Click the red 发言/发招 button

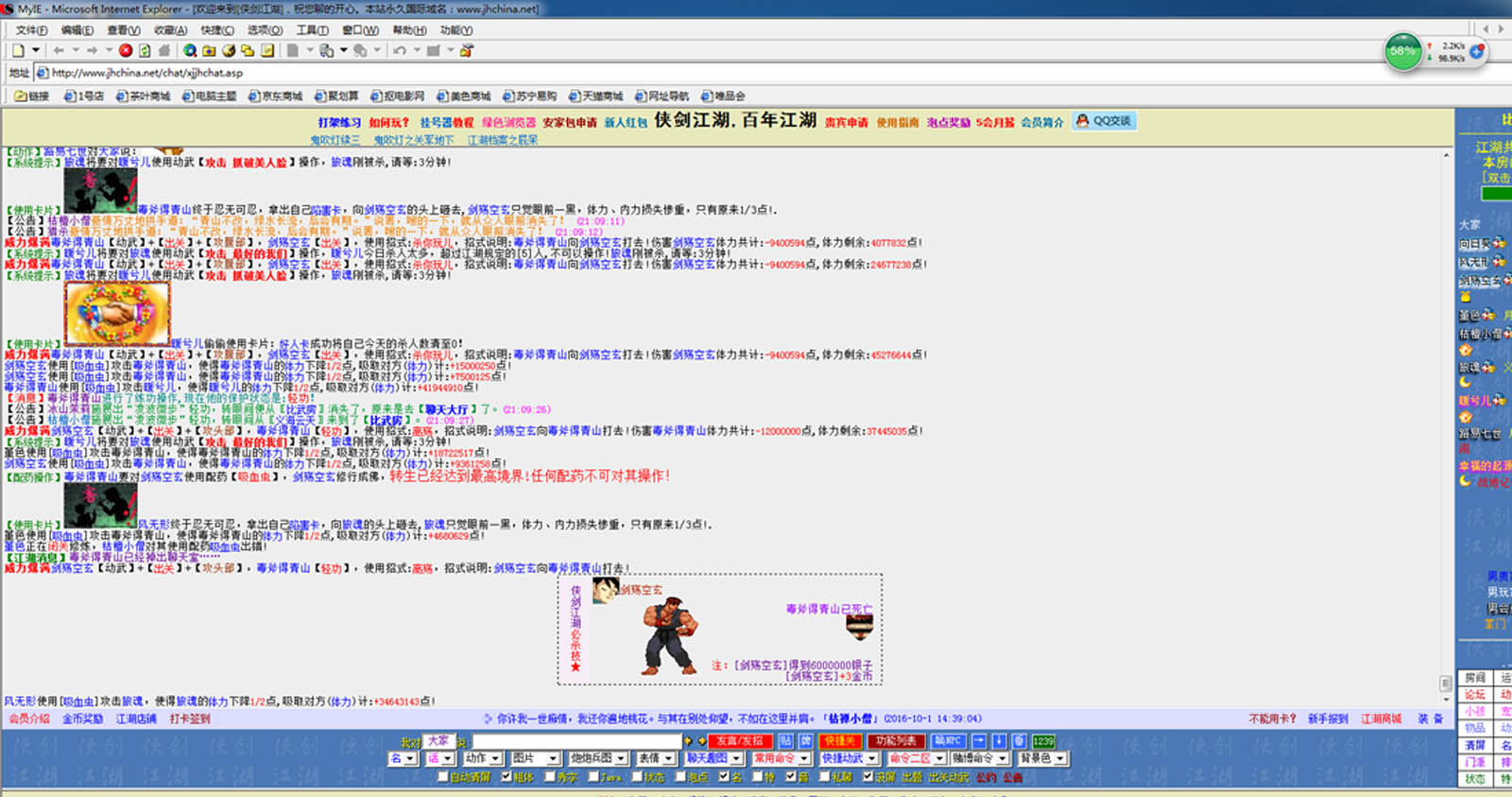coord(740,741)
